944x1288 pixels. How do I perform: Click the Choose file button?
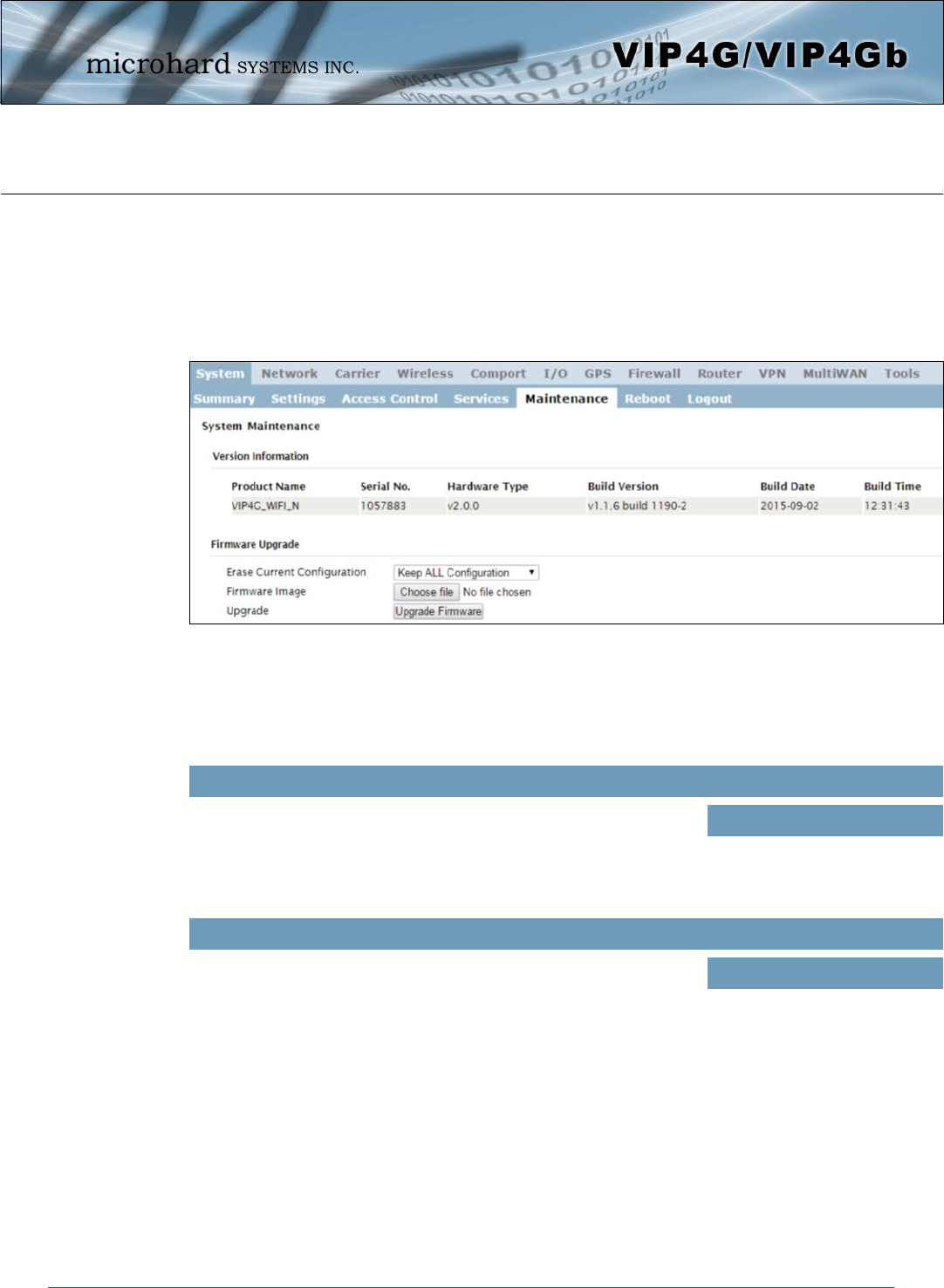click(x=427, y=592)
